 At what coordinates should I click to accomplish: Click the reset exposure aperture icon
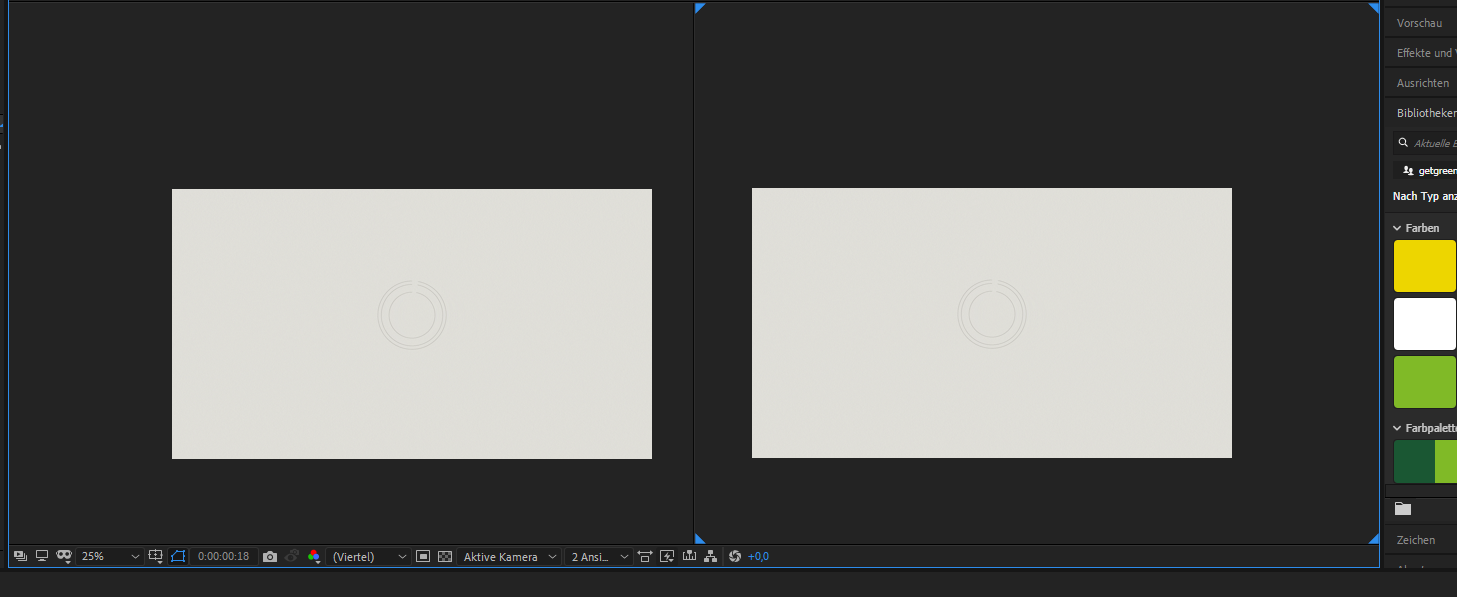pos(735,556)
